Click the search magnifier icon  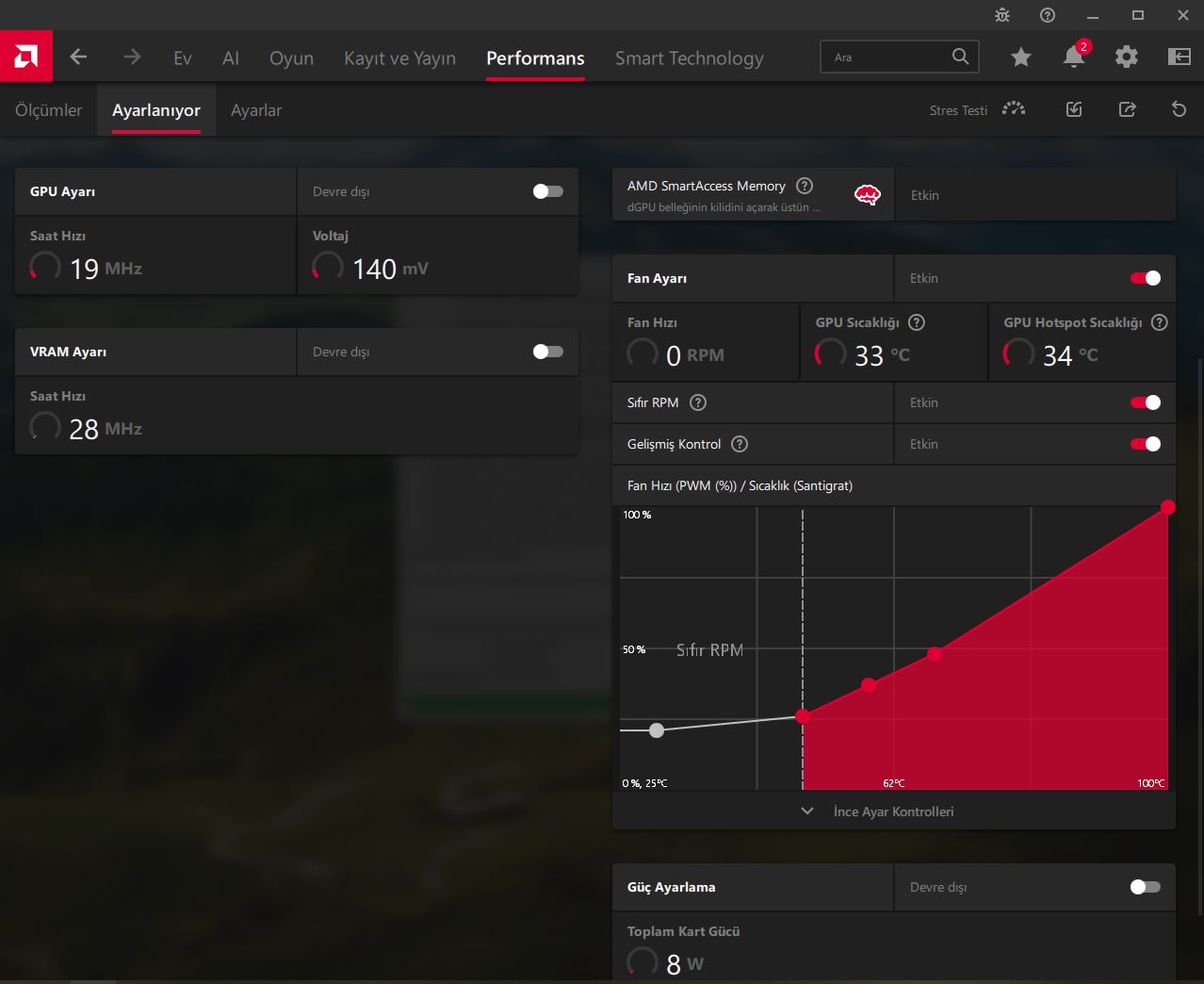point(960,57)
